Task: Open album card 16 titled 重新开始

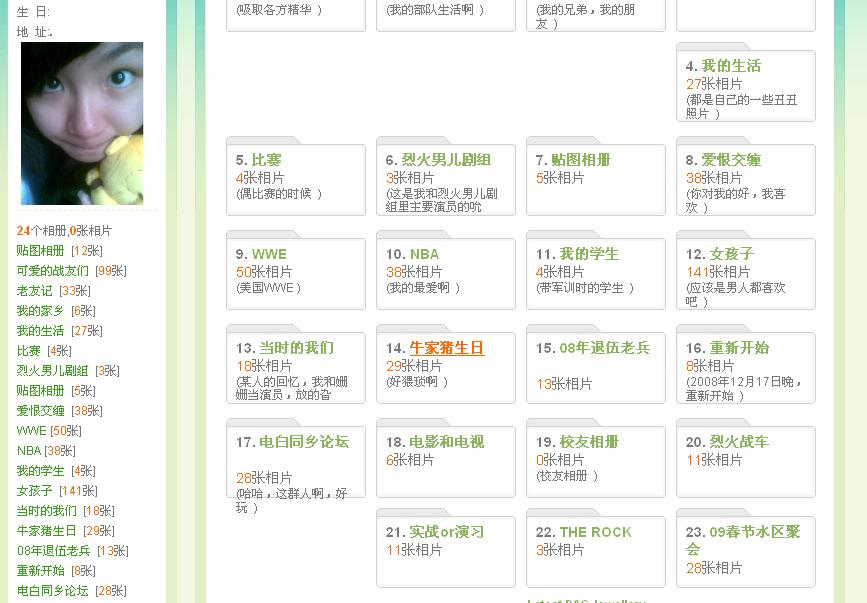Action: 739,348
